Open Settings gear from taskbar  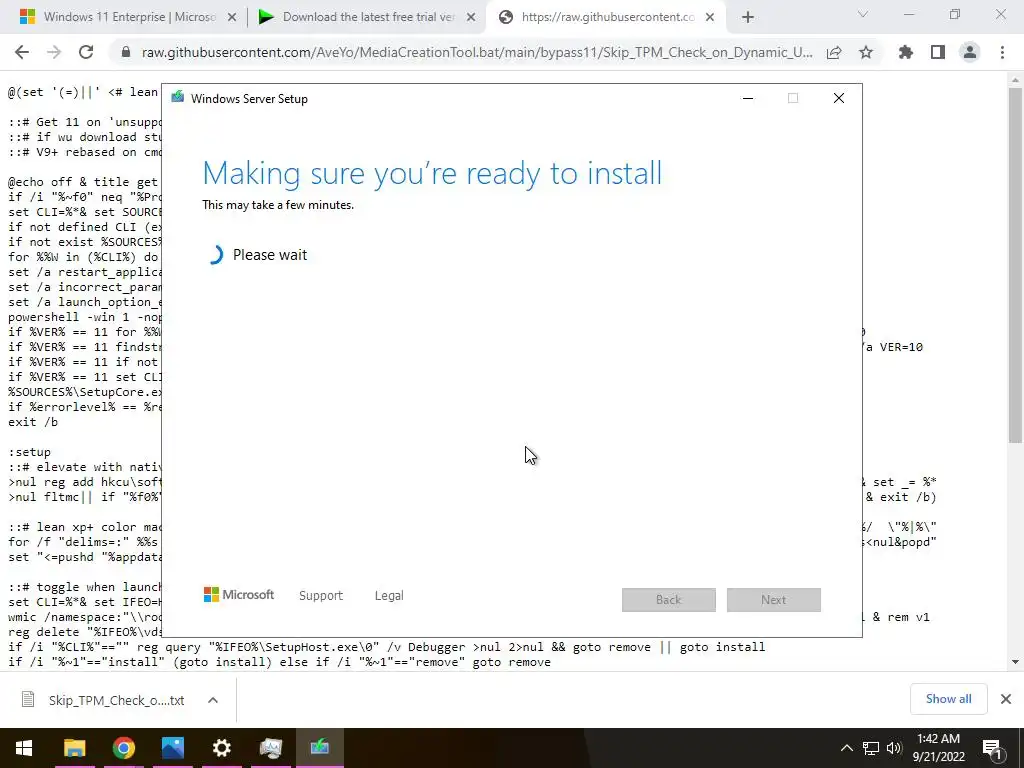pos(221,748)
